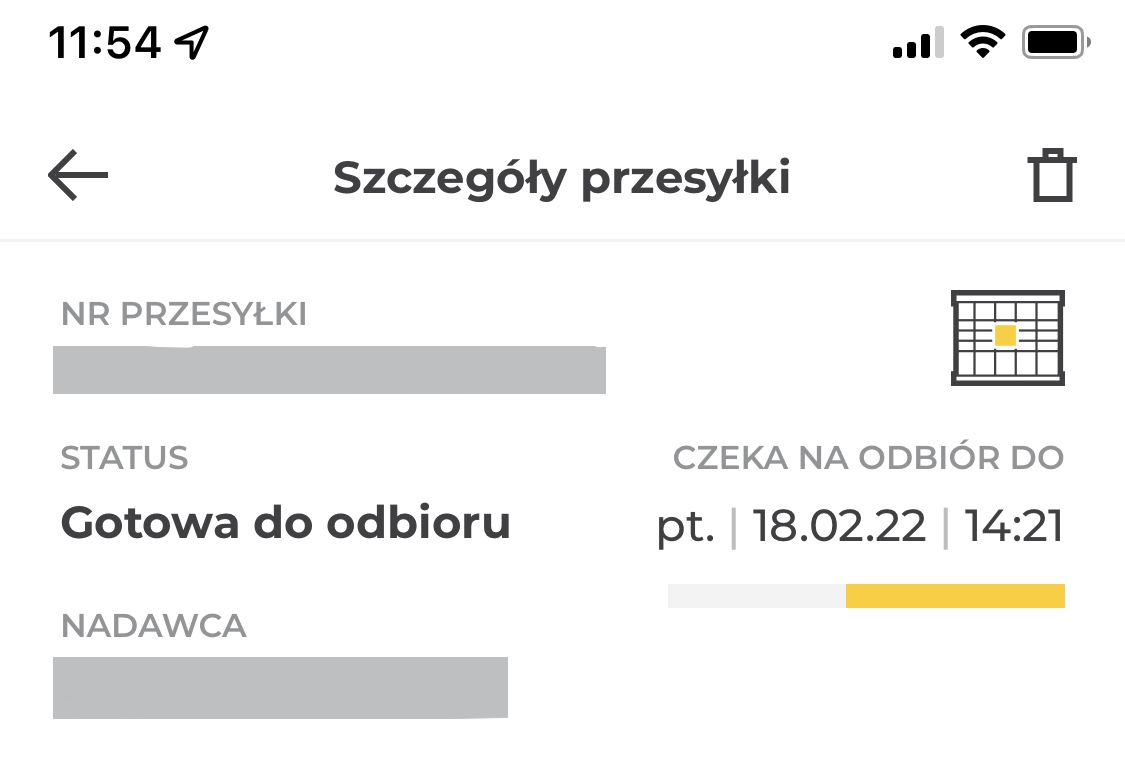The width and height of the screenshot is (1125, 764).
Task: Tap the pickup deadline time 14:21
Action: tap(1013, 526)
